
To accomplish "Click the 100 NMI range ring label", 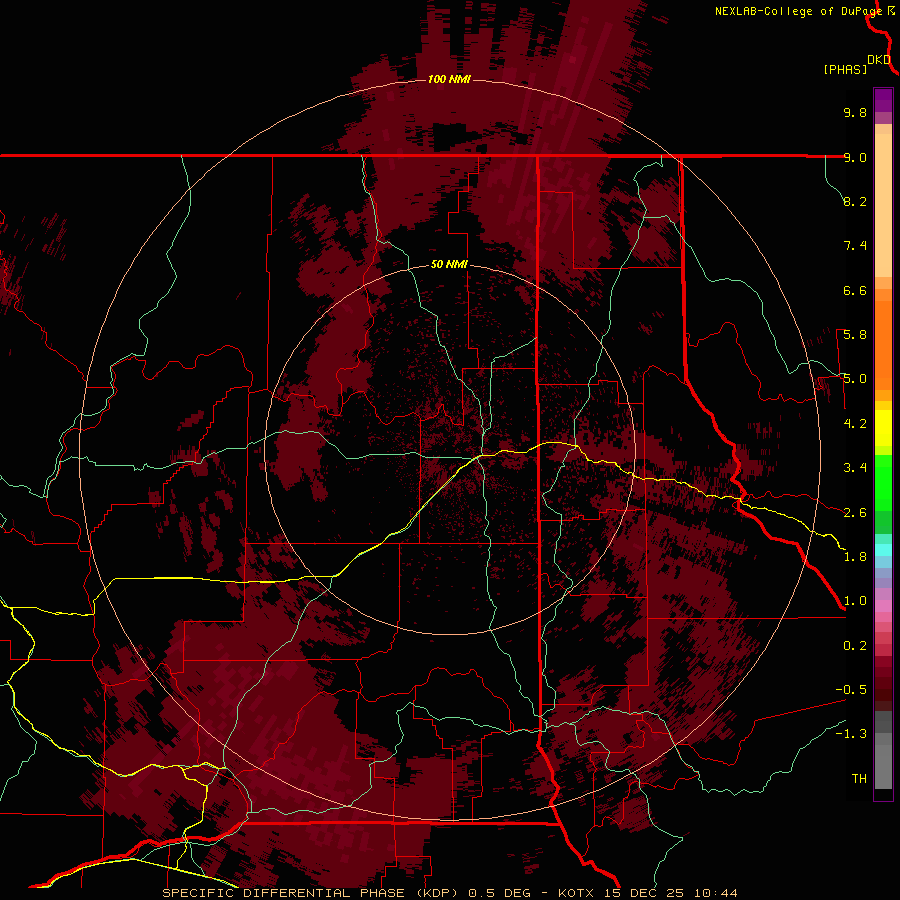I will click(x=449, y=79).
